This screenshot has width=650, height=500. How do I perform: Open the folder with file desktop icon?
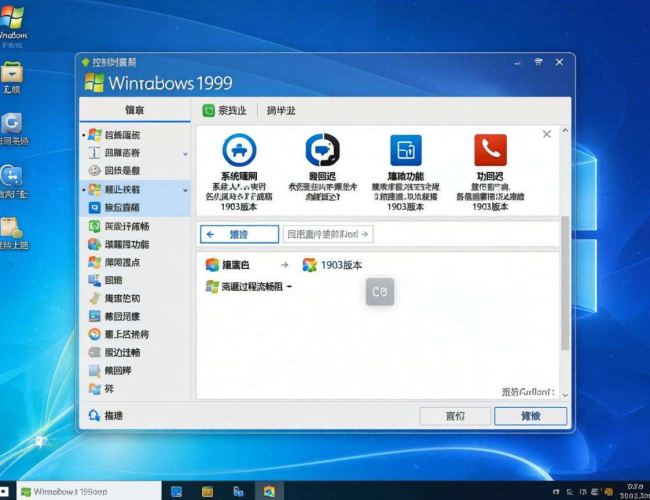pyautogui.click(x=12, y=233)
